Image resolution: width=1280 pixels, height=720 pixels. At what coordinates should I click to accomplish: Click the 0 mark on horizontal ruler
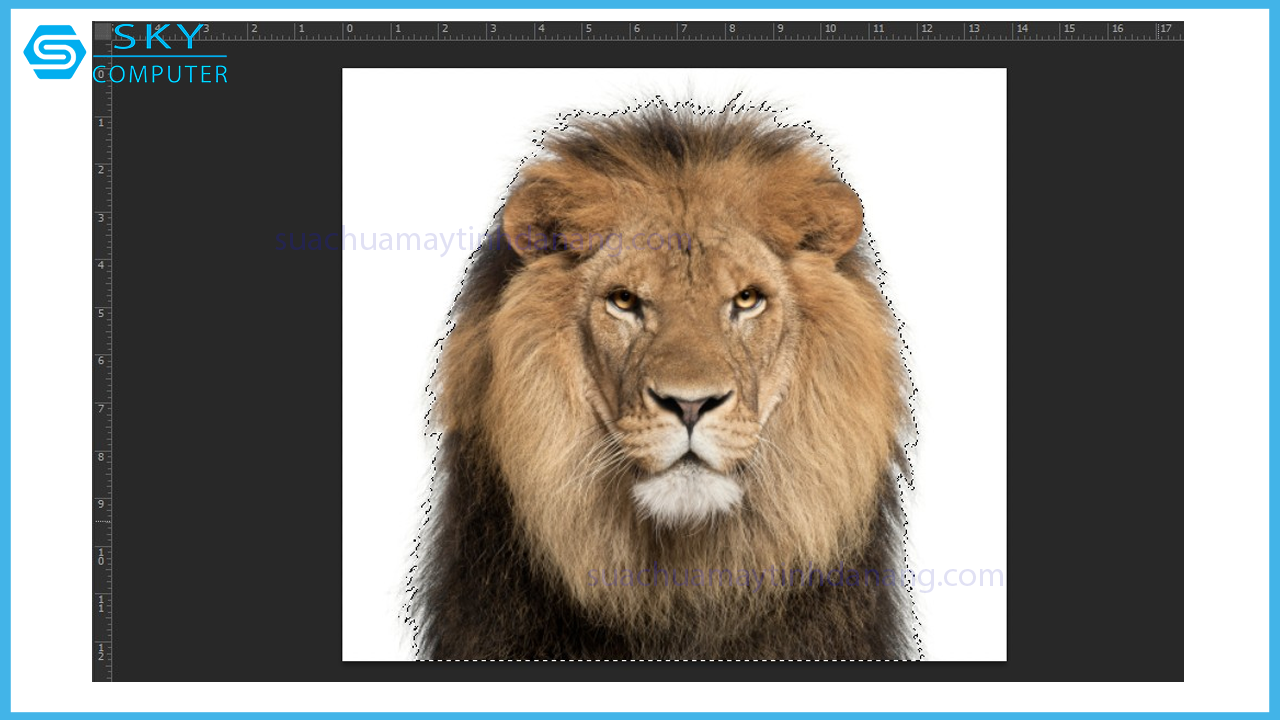pos(349,30)
